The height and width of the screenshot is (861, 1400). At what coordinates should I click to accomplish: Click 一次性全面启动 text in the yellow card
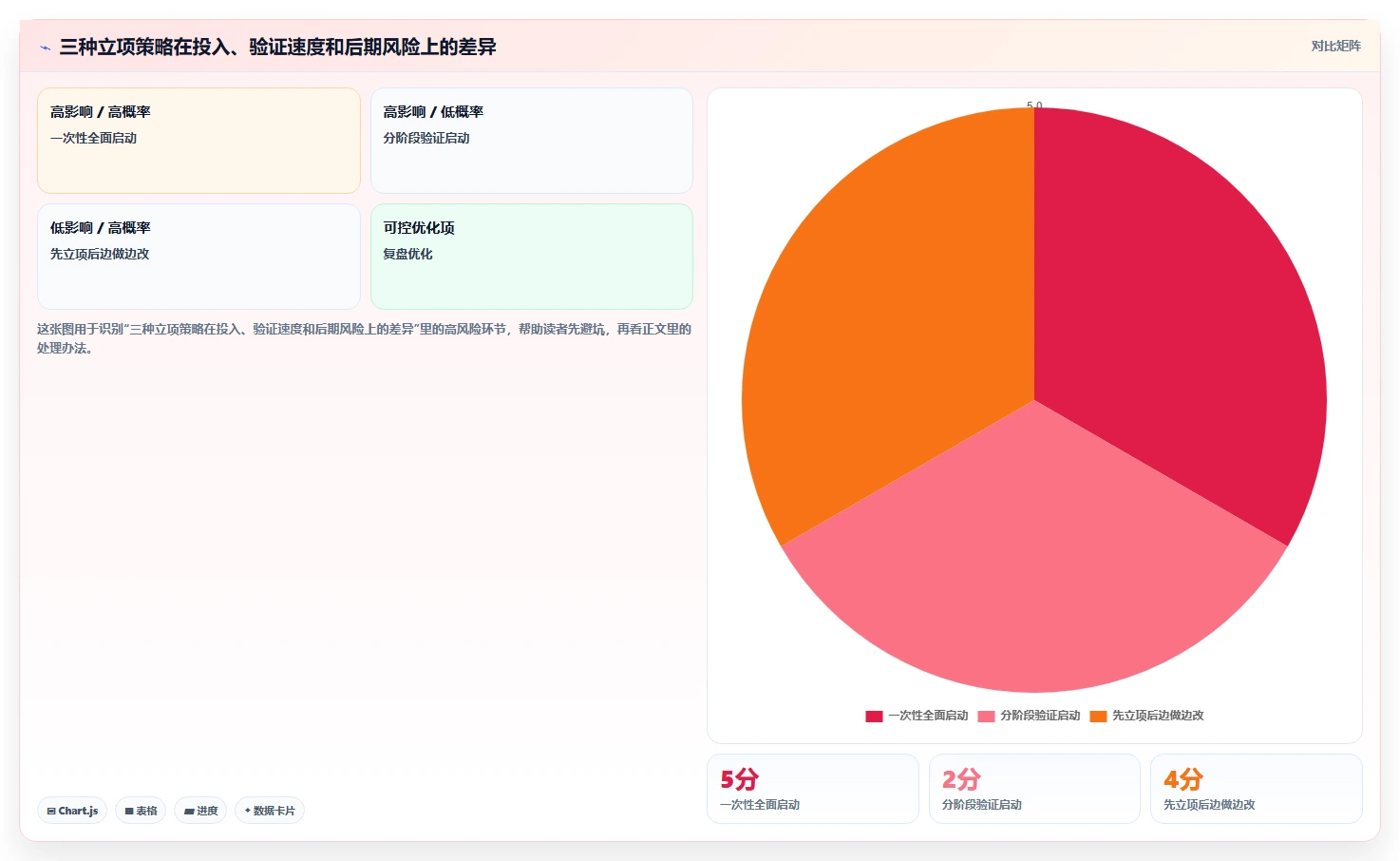click(x=93, y=138)
